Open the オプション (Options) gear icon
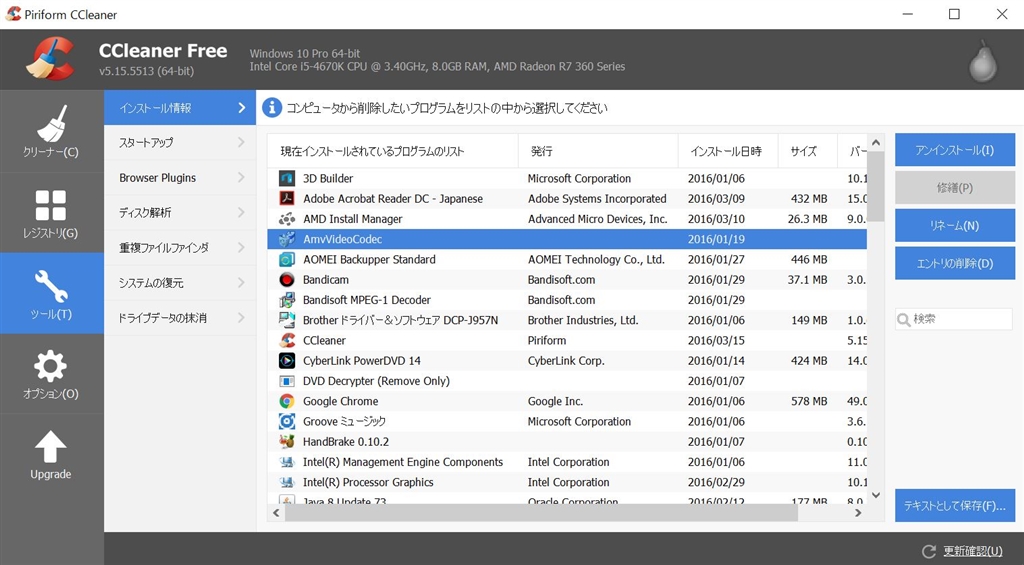Image resolution: width=1024 pixels, height=565 pixels. click(51, 366)
